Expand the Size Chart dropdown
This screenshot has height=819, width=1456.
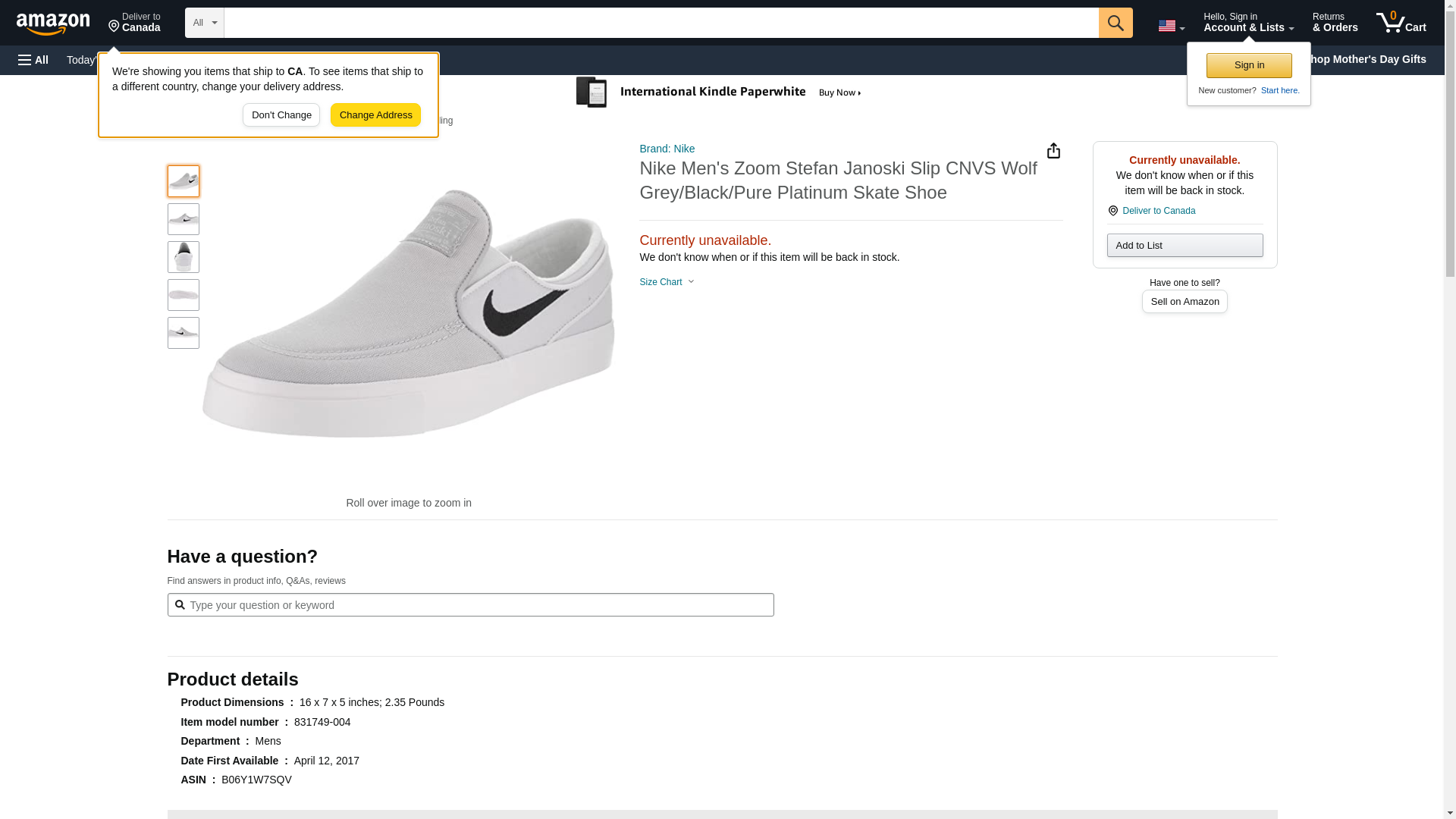(667, 282)
